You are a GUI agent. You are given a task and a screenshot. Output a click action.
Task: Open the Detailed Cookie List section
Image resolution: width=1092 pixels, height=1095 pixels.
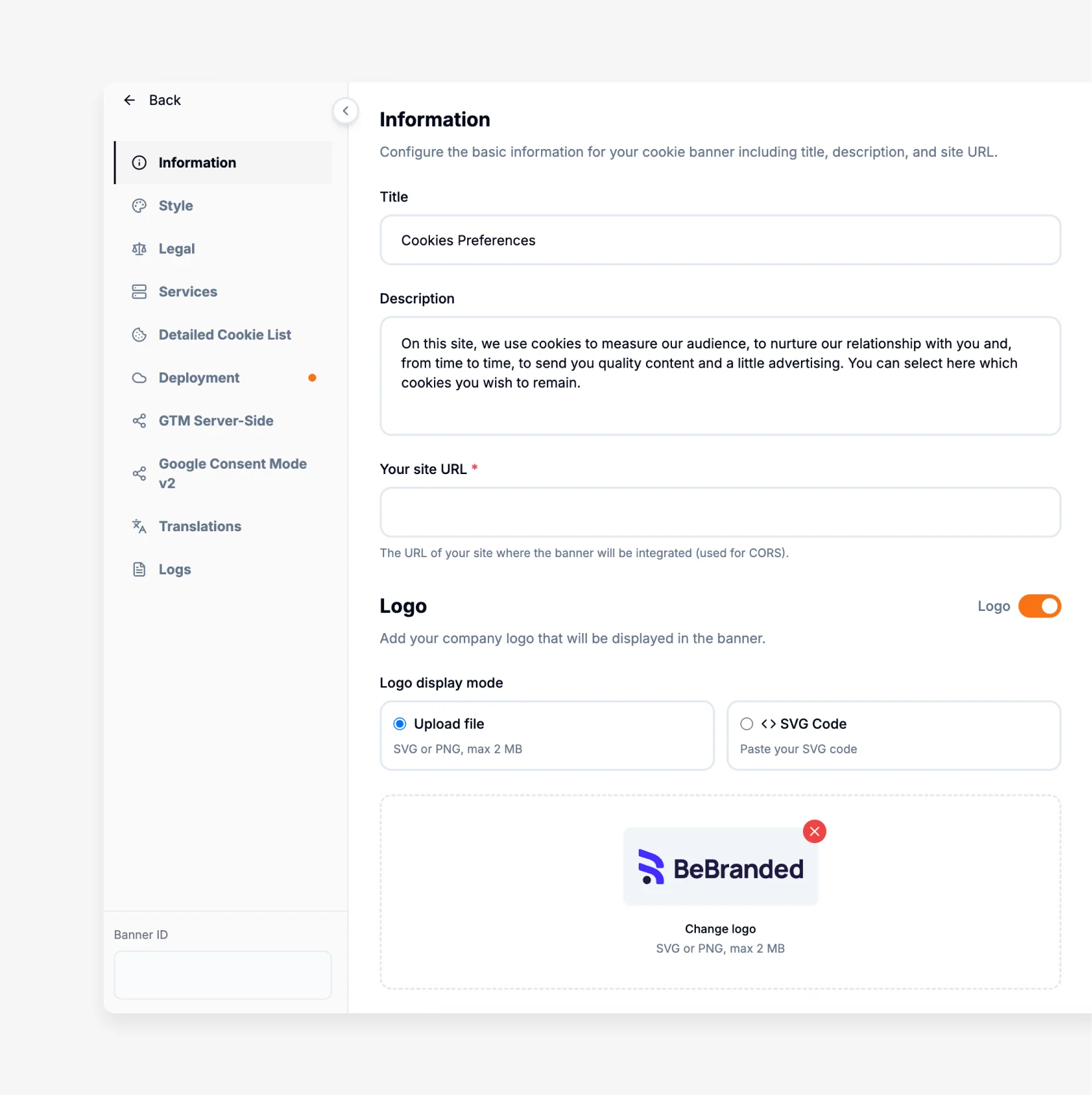coord(223,335)
